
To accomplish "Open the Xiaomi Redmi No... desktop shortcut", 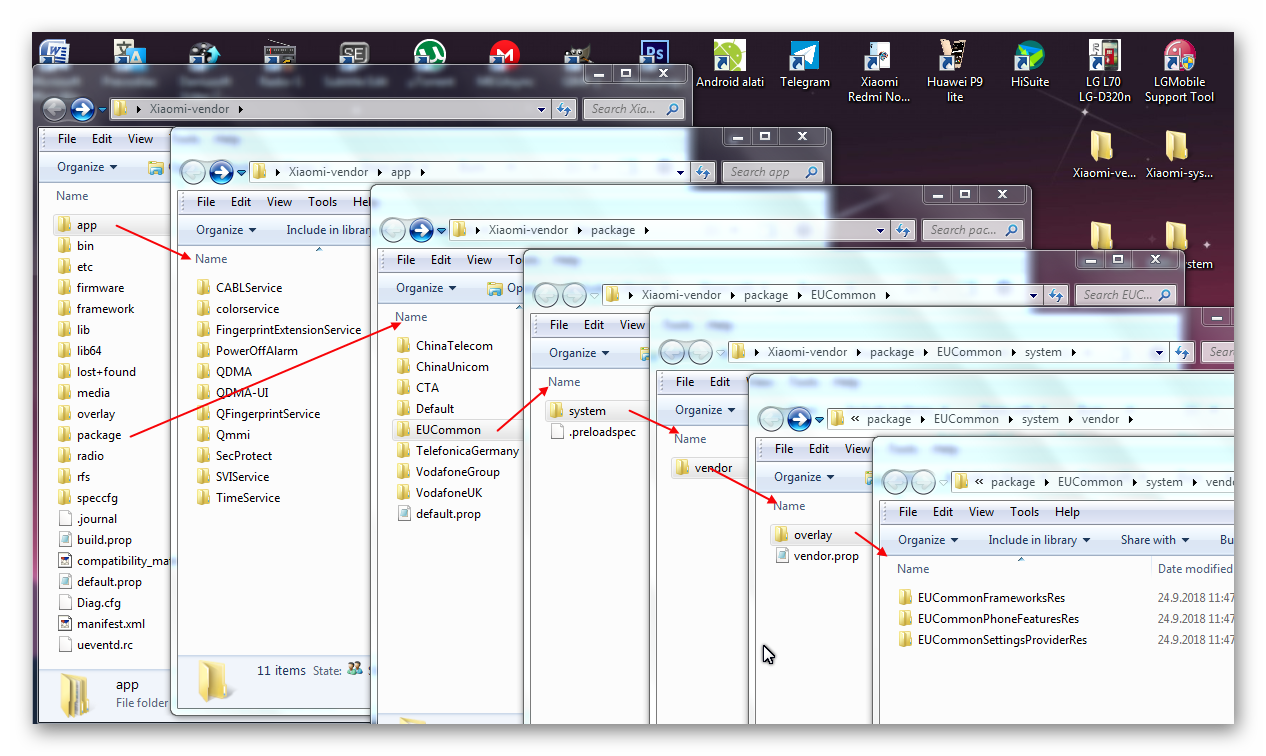I will pyautogui.click(x=879, y=71).
